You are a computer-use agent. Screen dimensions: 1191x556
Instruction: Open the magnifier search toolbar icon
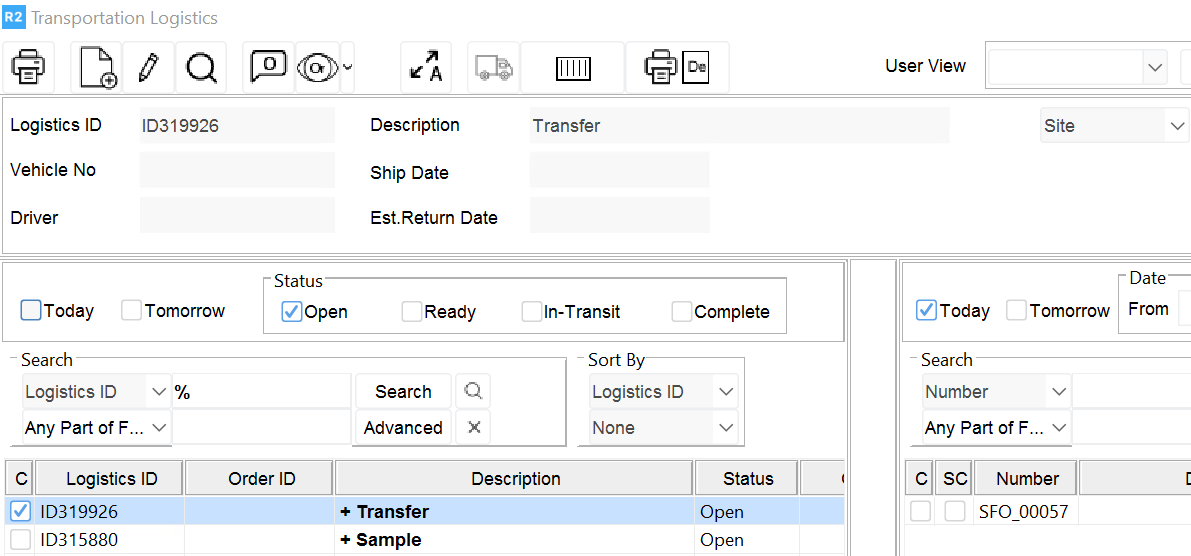tap(201, 68)
